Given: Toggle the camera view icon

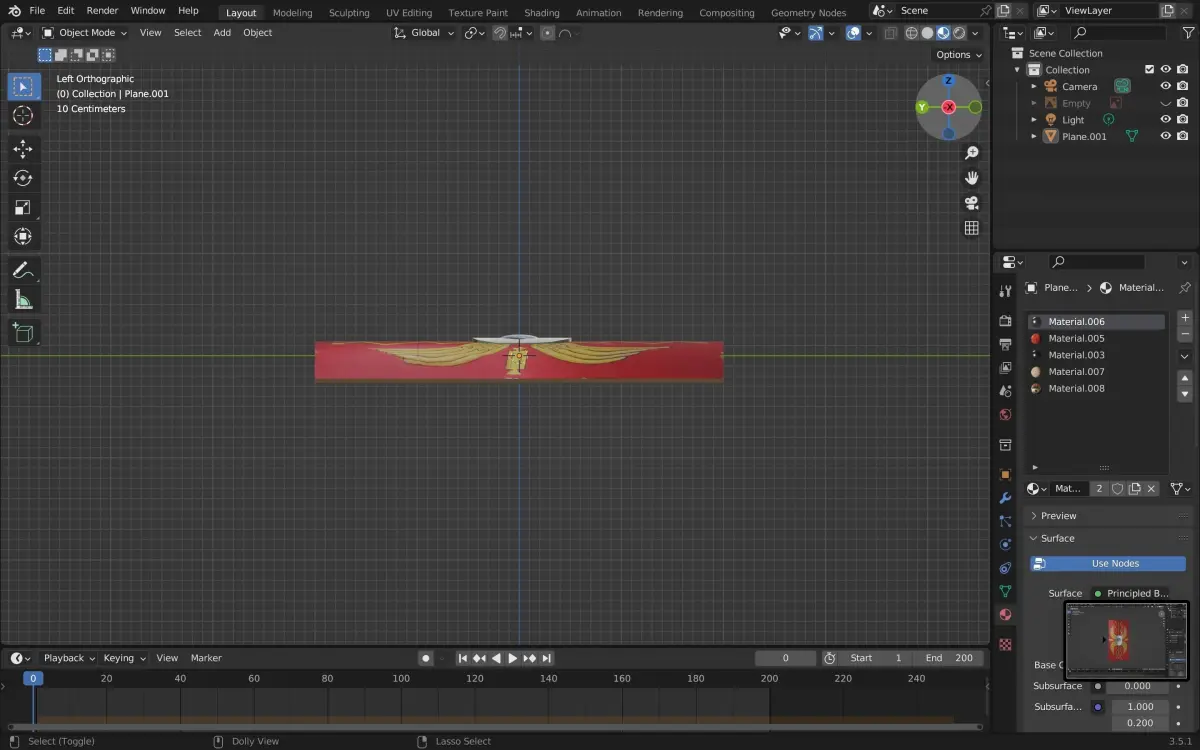Looking at the screenshot, I should click(971, 203).
